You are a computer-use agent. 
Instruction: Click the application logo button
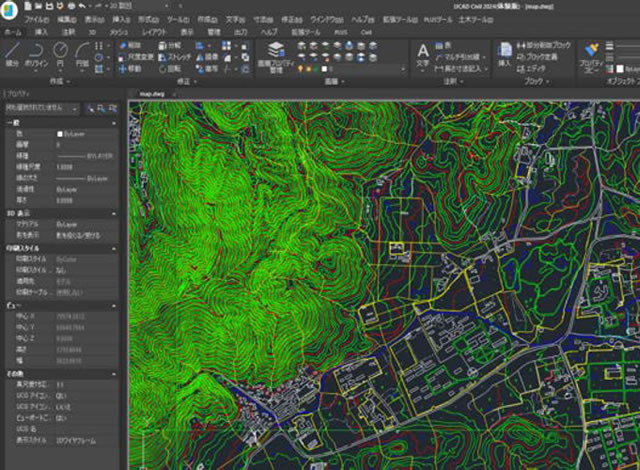click(9, 10)
